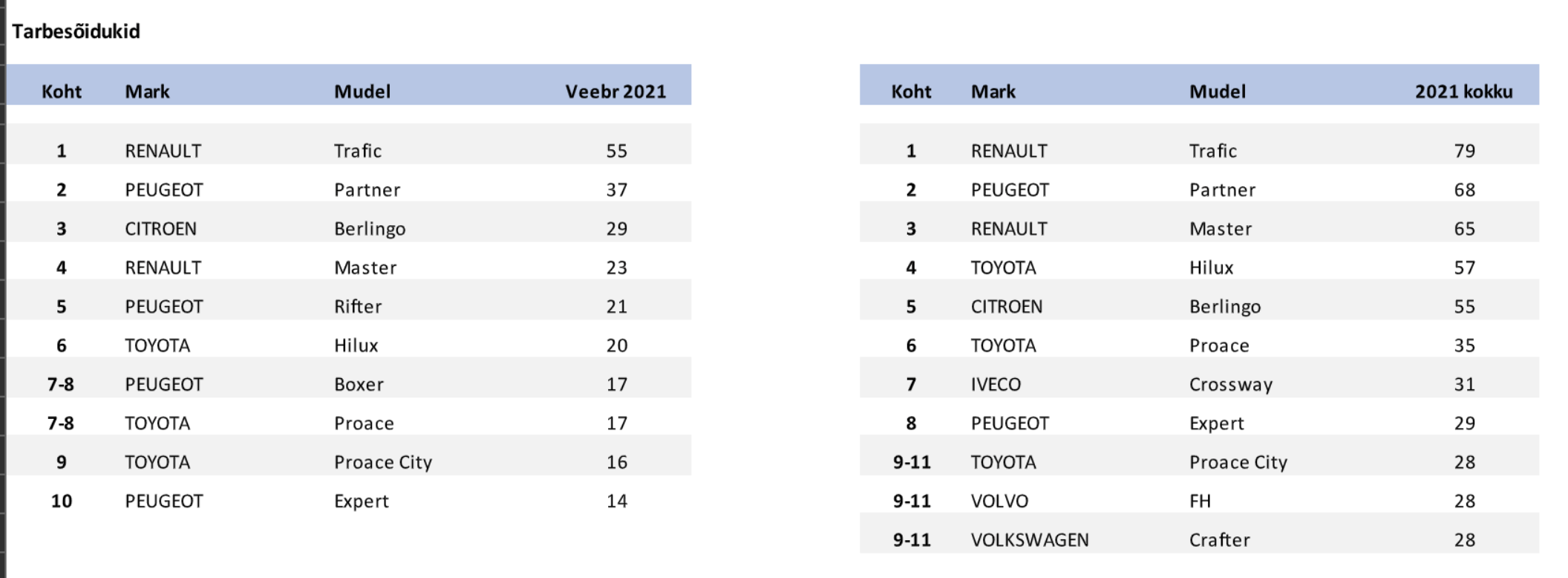Click the Mudel header in the right table

pos(1218,91)
